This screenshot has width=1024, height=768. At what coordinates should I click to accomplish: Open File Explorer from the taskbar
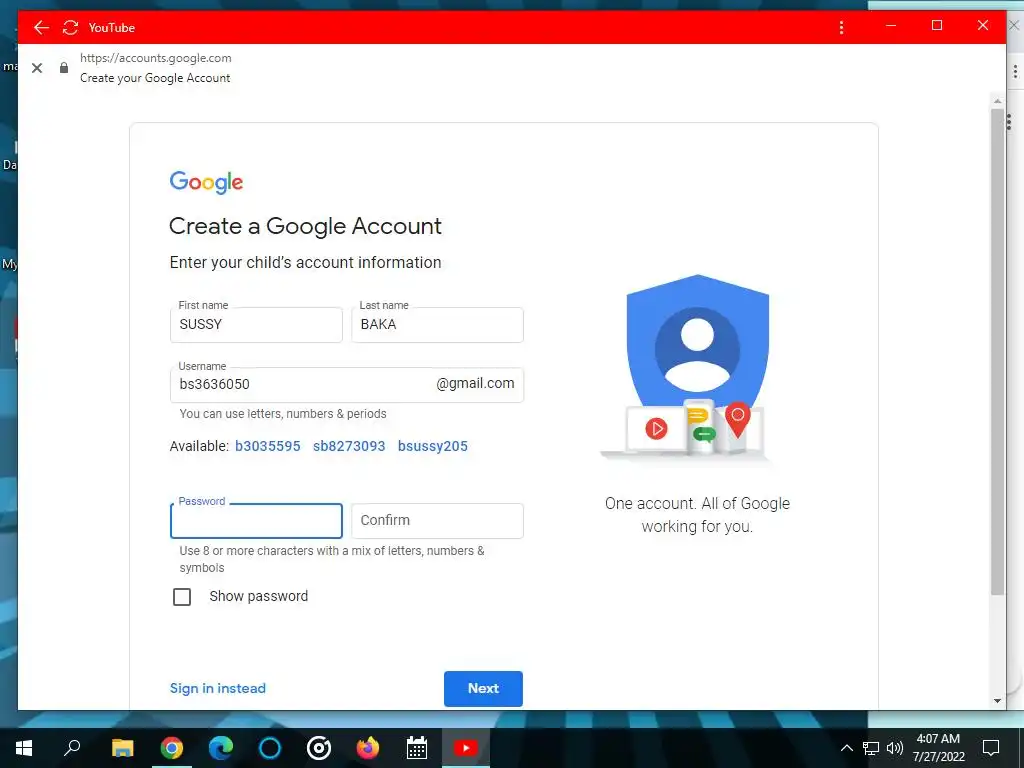(122, 748)
